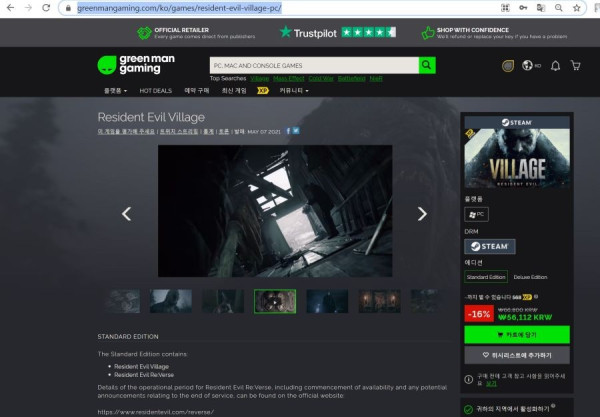
Task: Select the dark blue figure thumbnail
Action: click(327, 301)
